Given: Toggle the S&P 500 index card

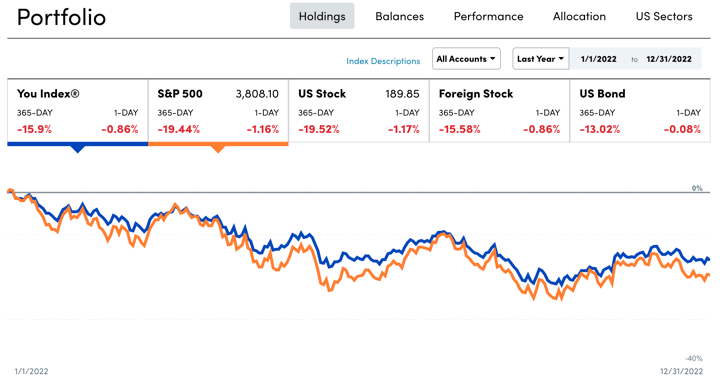Looking at the screenshot, I should 218,111.
